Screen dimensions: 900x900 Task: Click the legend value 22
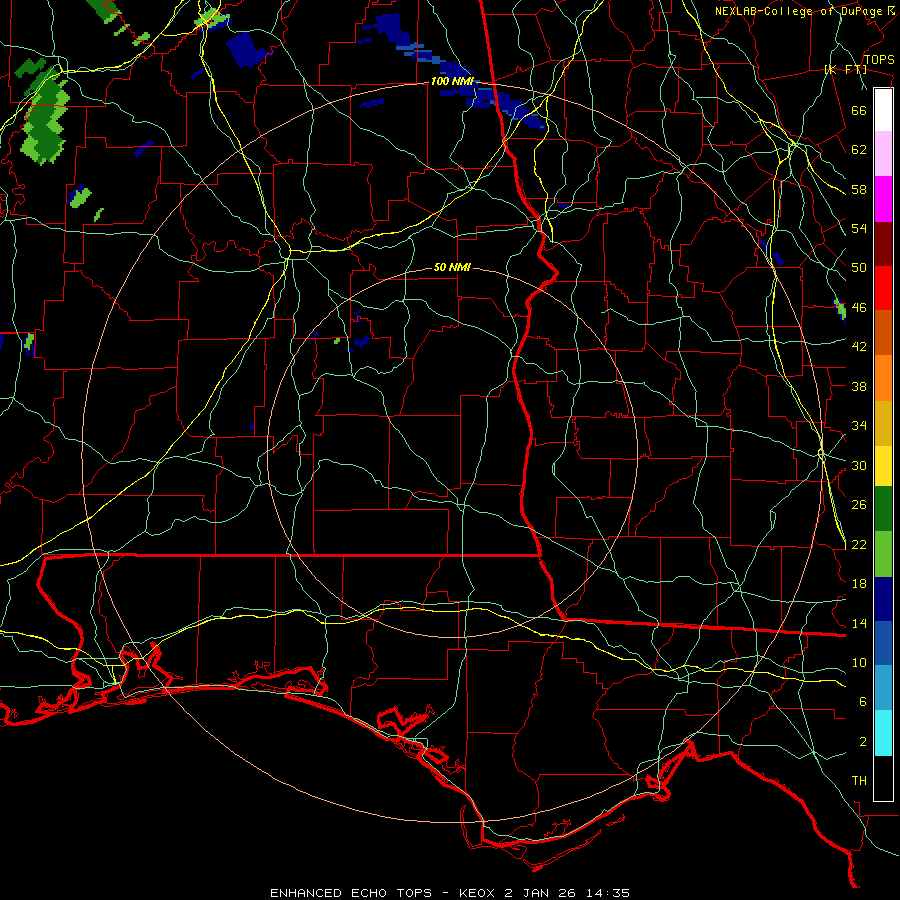pyautogui.click(x=859, y=544)
